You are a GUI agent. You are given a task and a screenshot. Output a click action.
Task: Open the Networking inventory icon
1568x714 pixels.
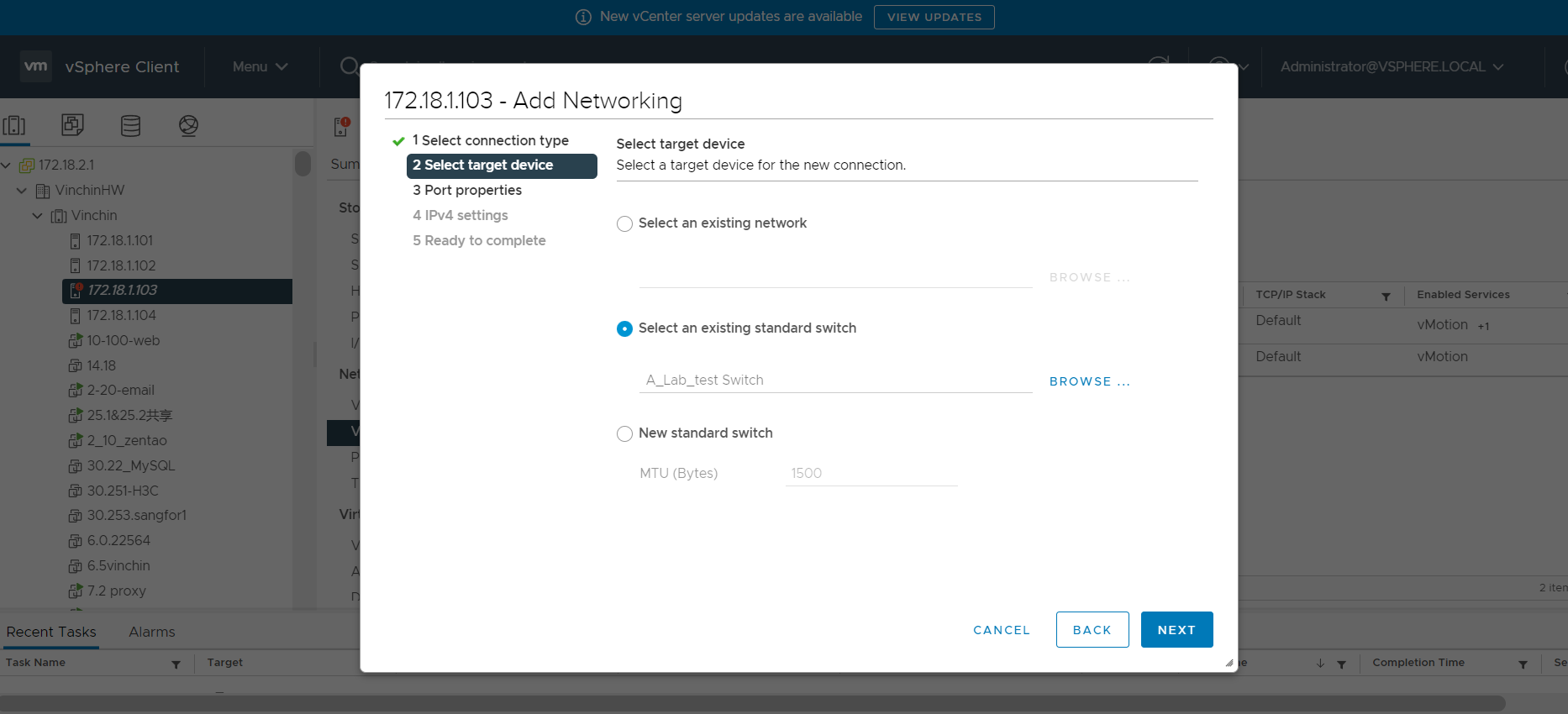tap(188, 126)
